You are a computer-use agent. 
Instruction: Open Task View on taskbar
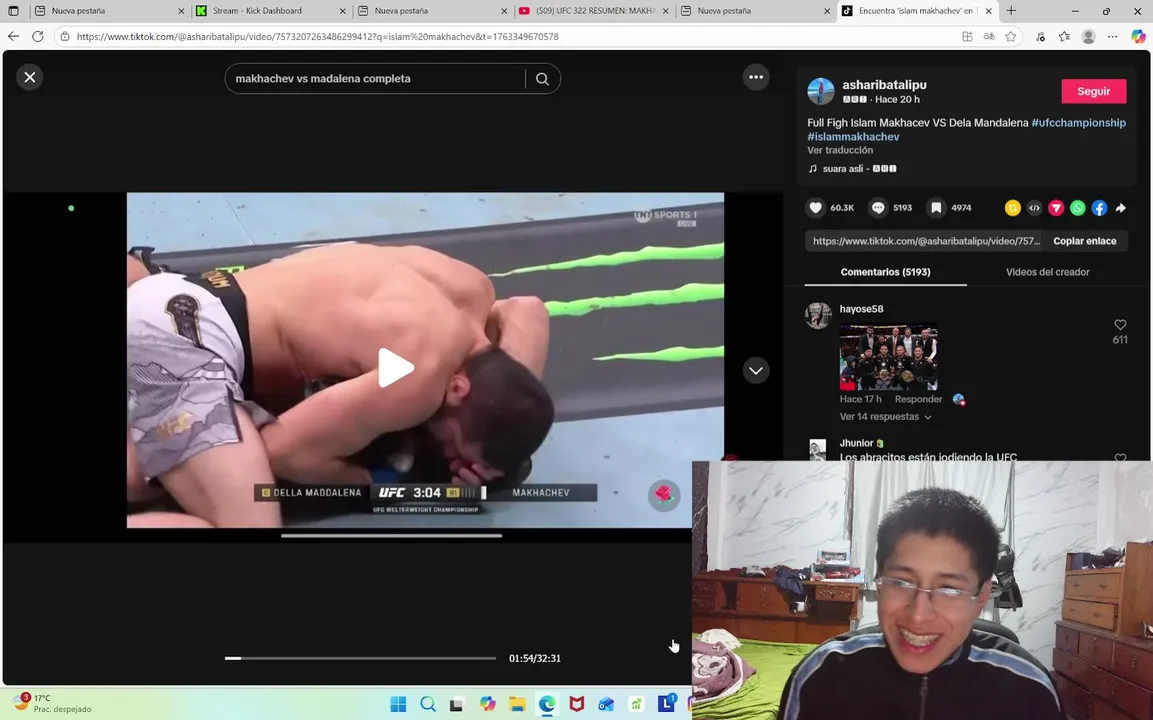tap(457, 704)
